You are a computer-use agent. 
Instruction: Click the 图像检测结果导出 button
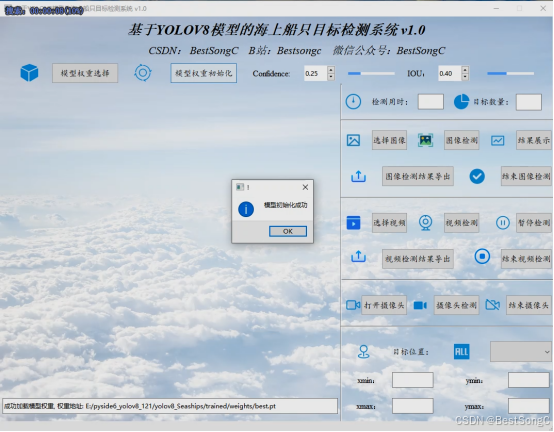coord(418,176)
